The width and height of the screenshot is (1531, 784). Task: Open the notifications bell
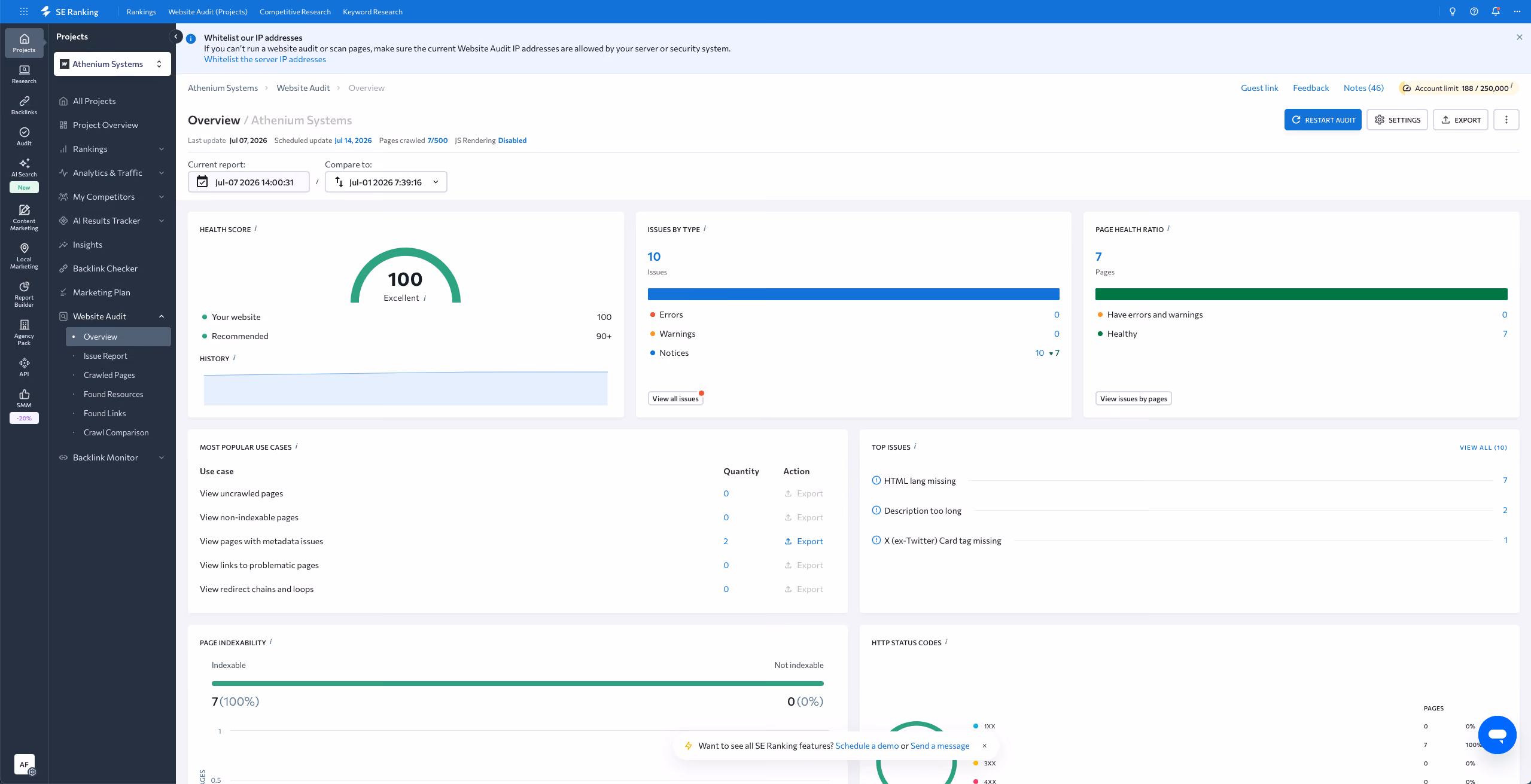(x=1495, y=11)
